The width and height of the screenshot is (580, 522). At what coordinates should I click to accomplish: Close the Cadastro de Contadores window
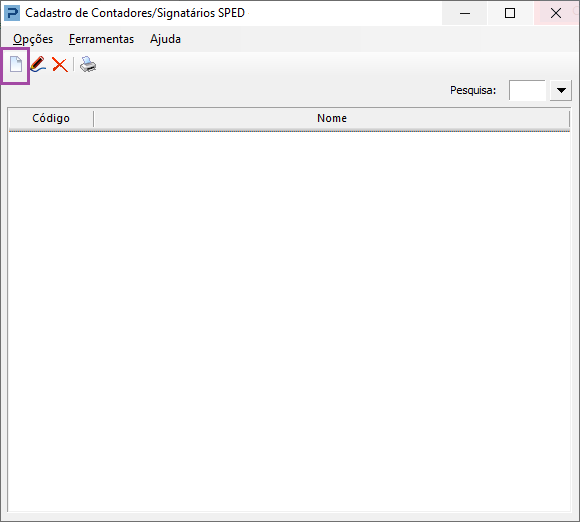tap(556, 13)
